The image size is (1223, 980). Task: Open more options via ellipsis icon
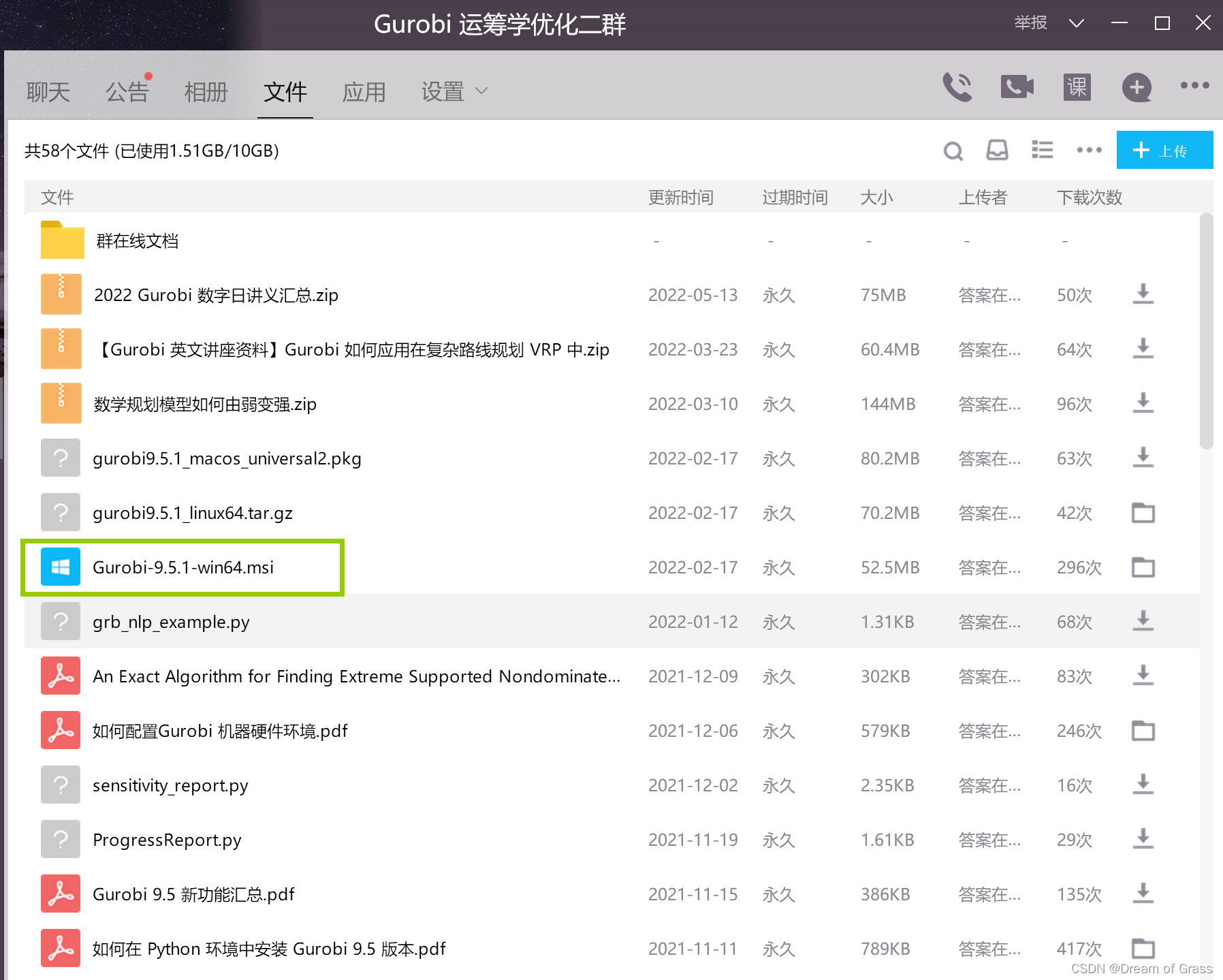pyautogui.click(x=1088, y=151)
